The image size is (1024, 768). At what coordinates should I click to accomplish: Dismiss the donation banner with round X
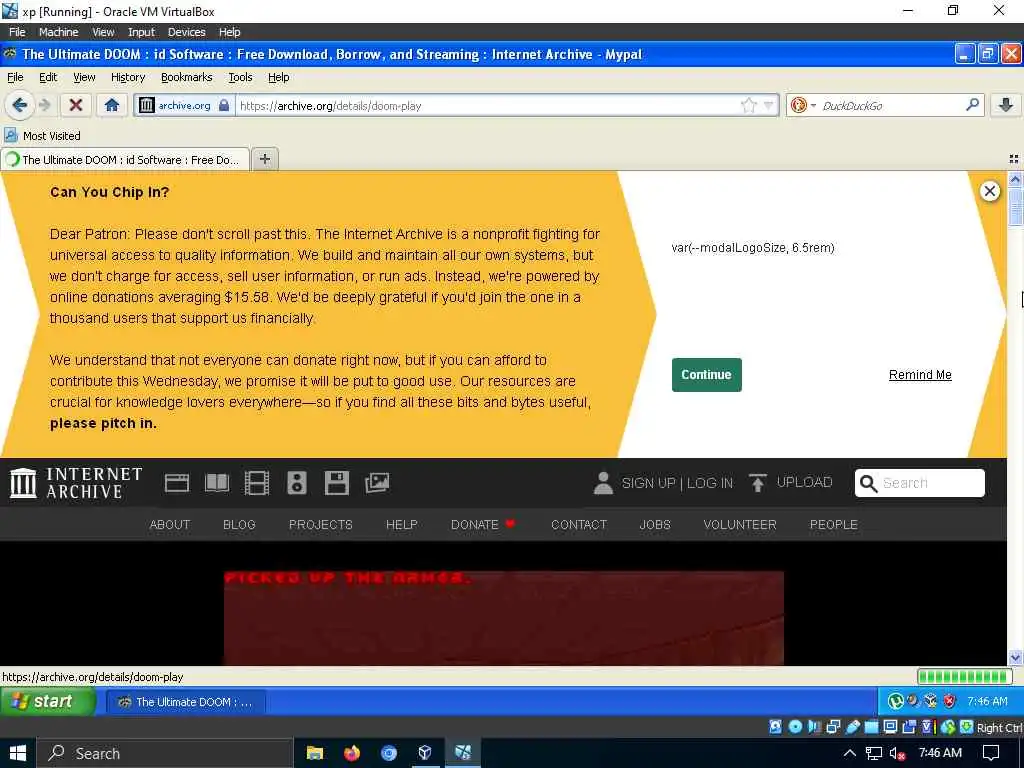click(x=989, y=191)
